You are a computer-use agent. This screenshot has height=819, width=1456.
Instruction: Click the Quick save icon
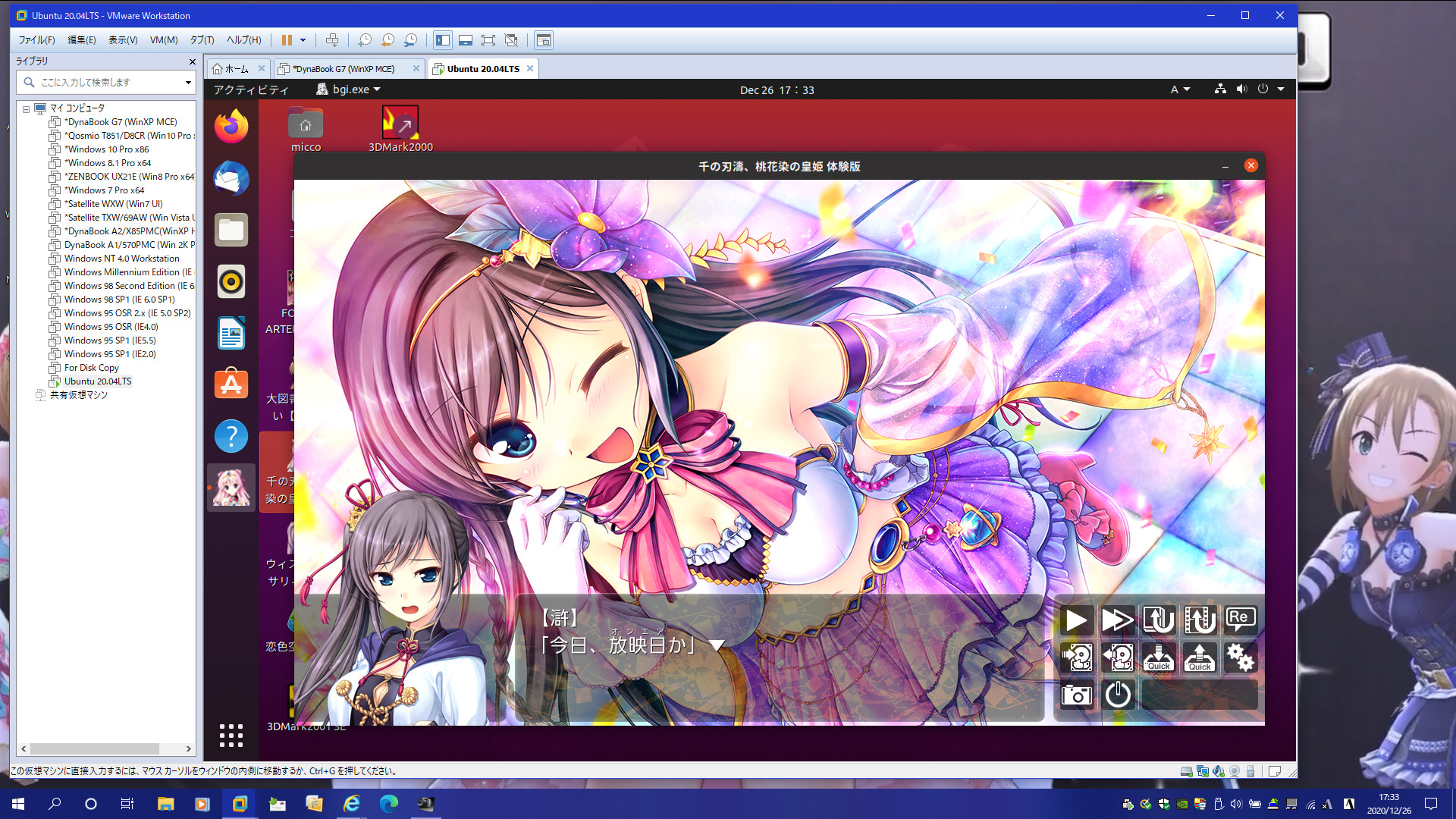[1159, 657]
